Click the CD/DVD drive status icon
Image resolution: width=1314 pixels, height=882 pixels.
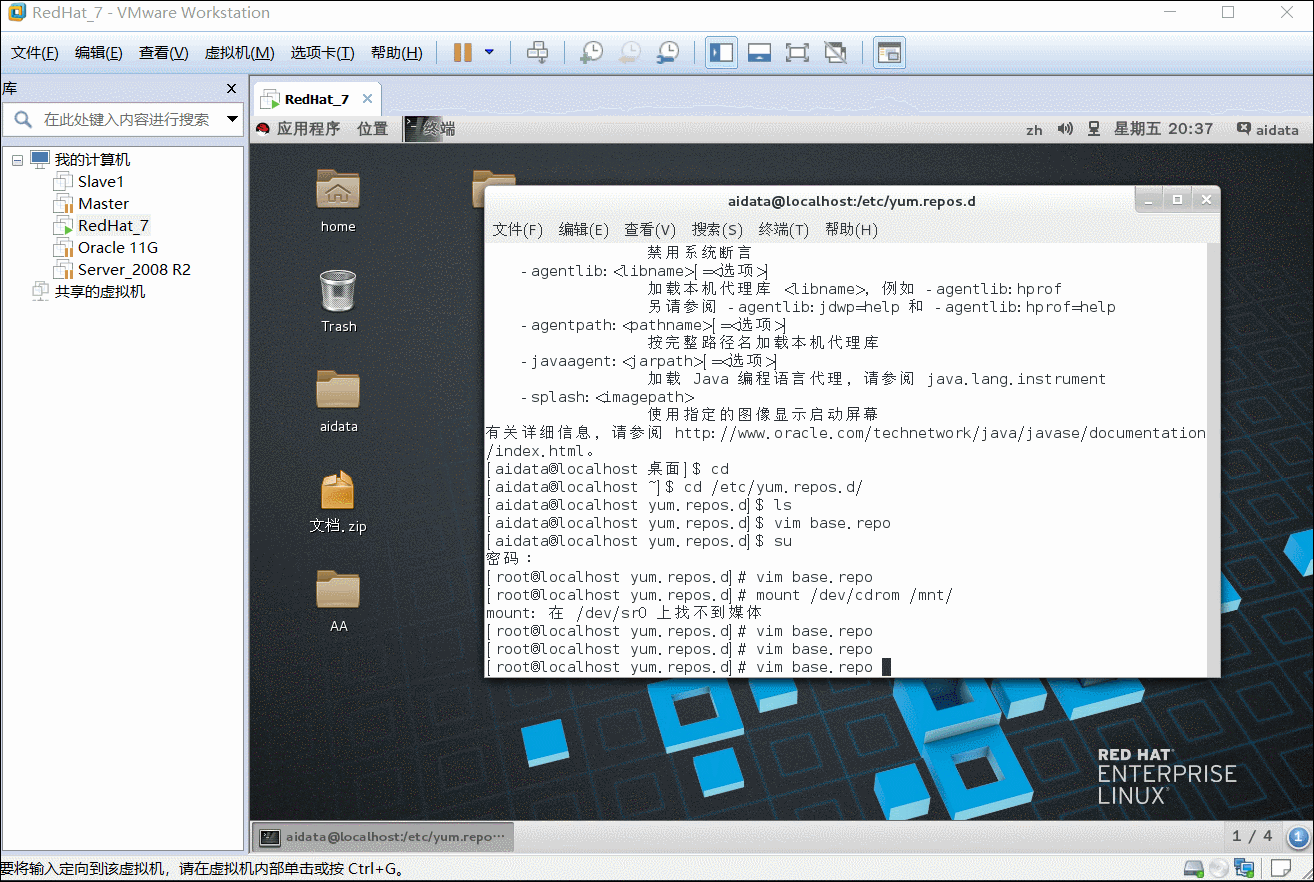click(1218, 867)
